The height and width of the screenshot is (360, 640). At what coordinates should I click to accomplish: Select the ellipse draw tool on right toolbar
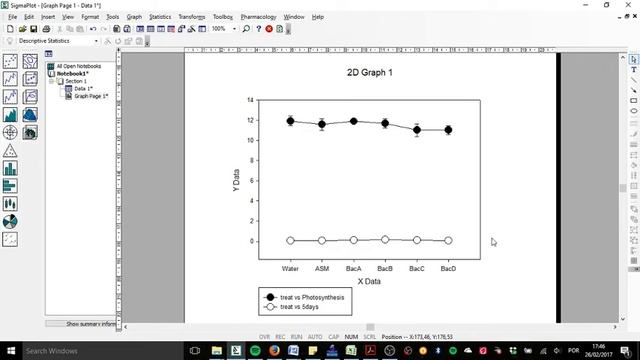pos(633,111)
